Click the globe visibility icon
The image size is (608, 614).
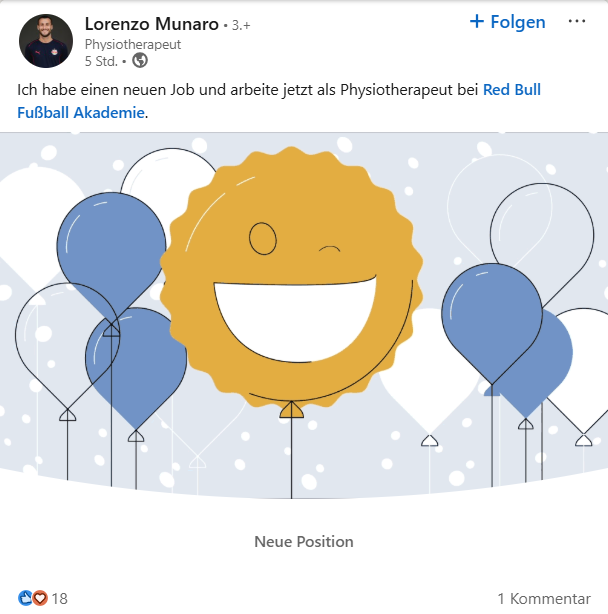tap(140, 60)
